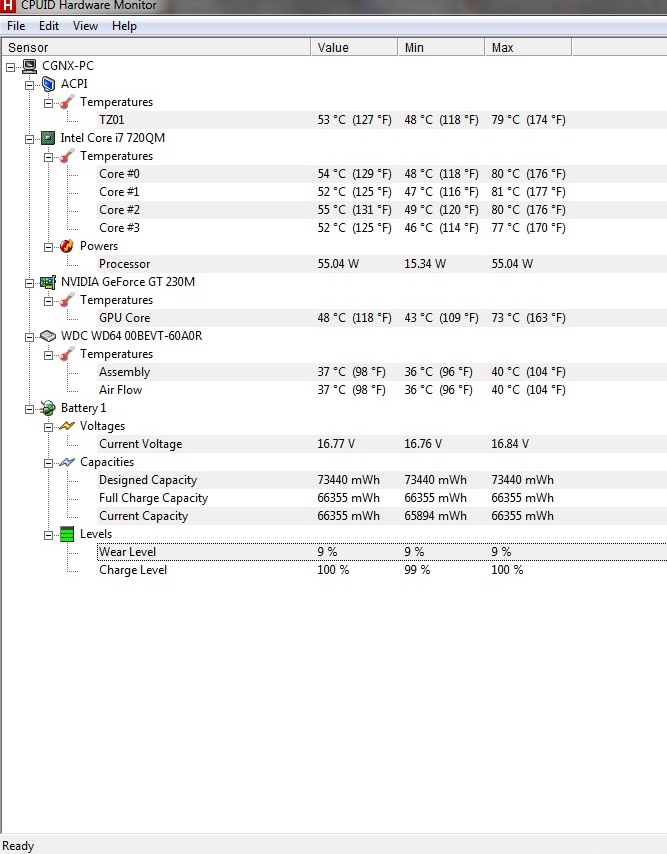Click the NVIDIA GeForce GT 230M card icon
667x854 pixels.
click(47, 282)
